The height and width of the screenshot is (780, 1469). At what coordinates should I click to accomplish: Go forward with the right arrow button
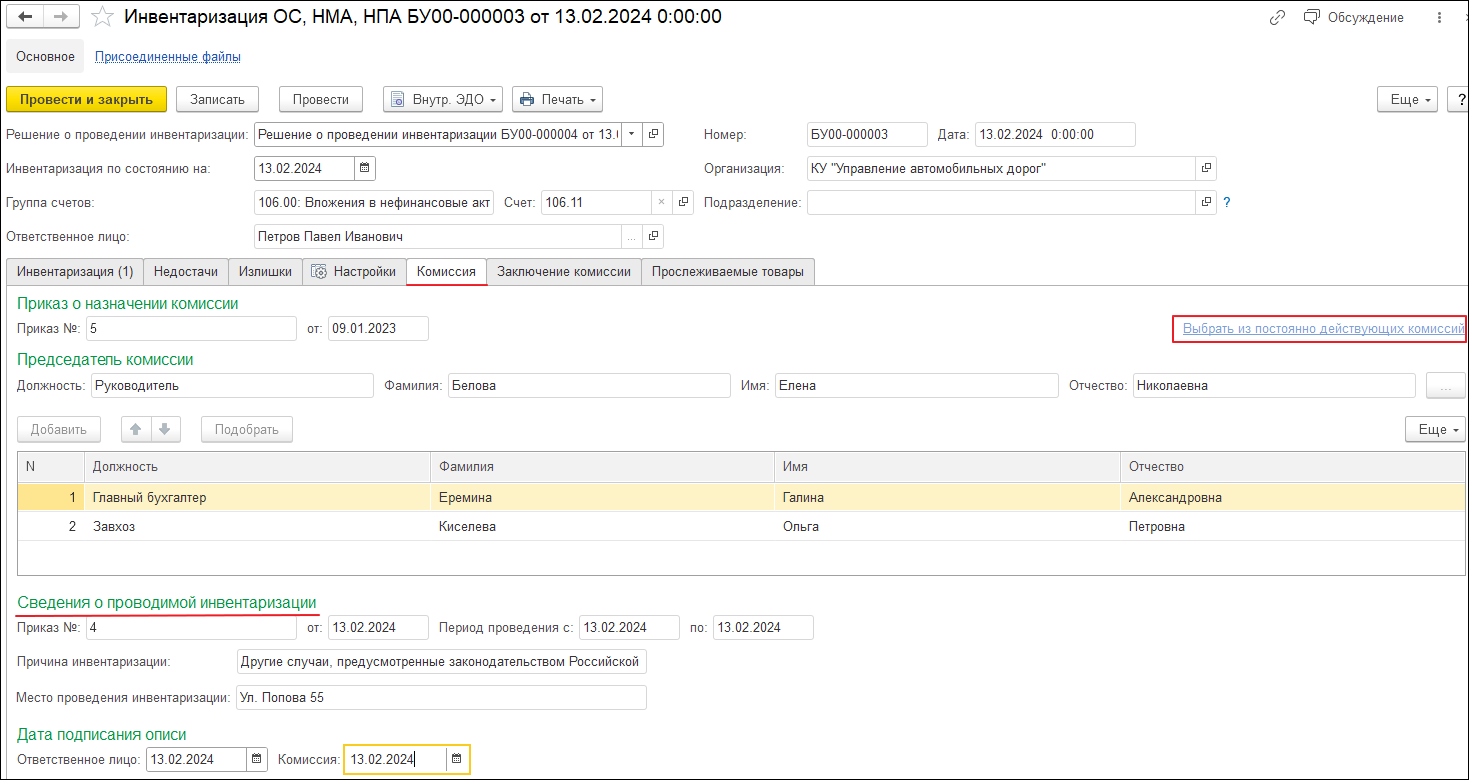tap(61, 17)
